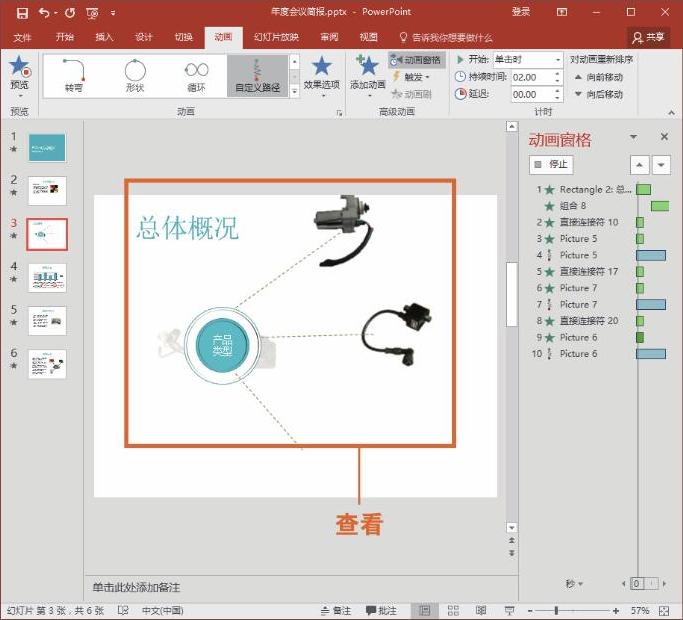683x620 pixels.
Task: Select slide 1 thumbnail
Action: click(47, 148)
